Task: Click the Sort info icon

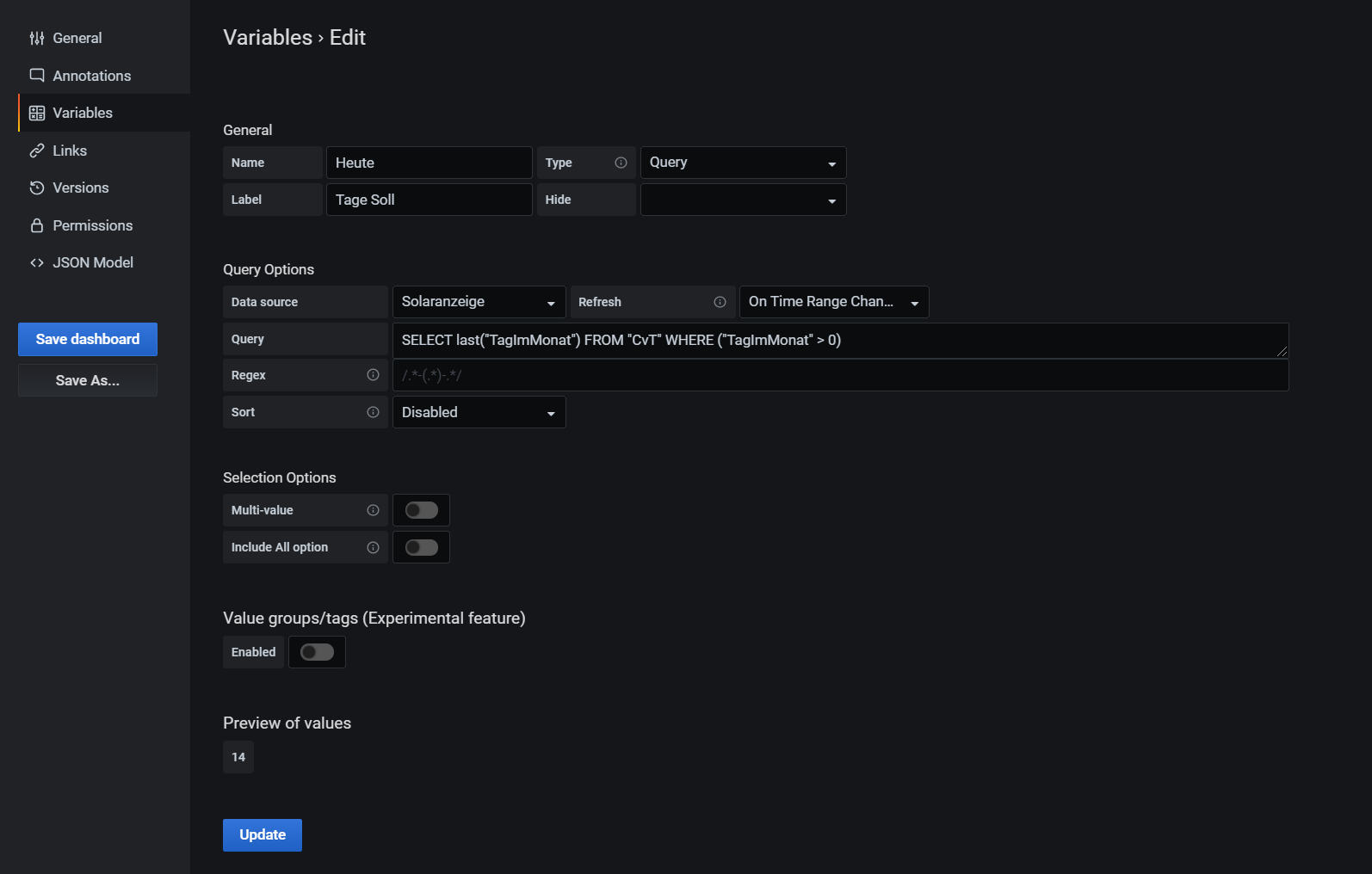Action: point(373,412)
